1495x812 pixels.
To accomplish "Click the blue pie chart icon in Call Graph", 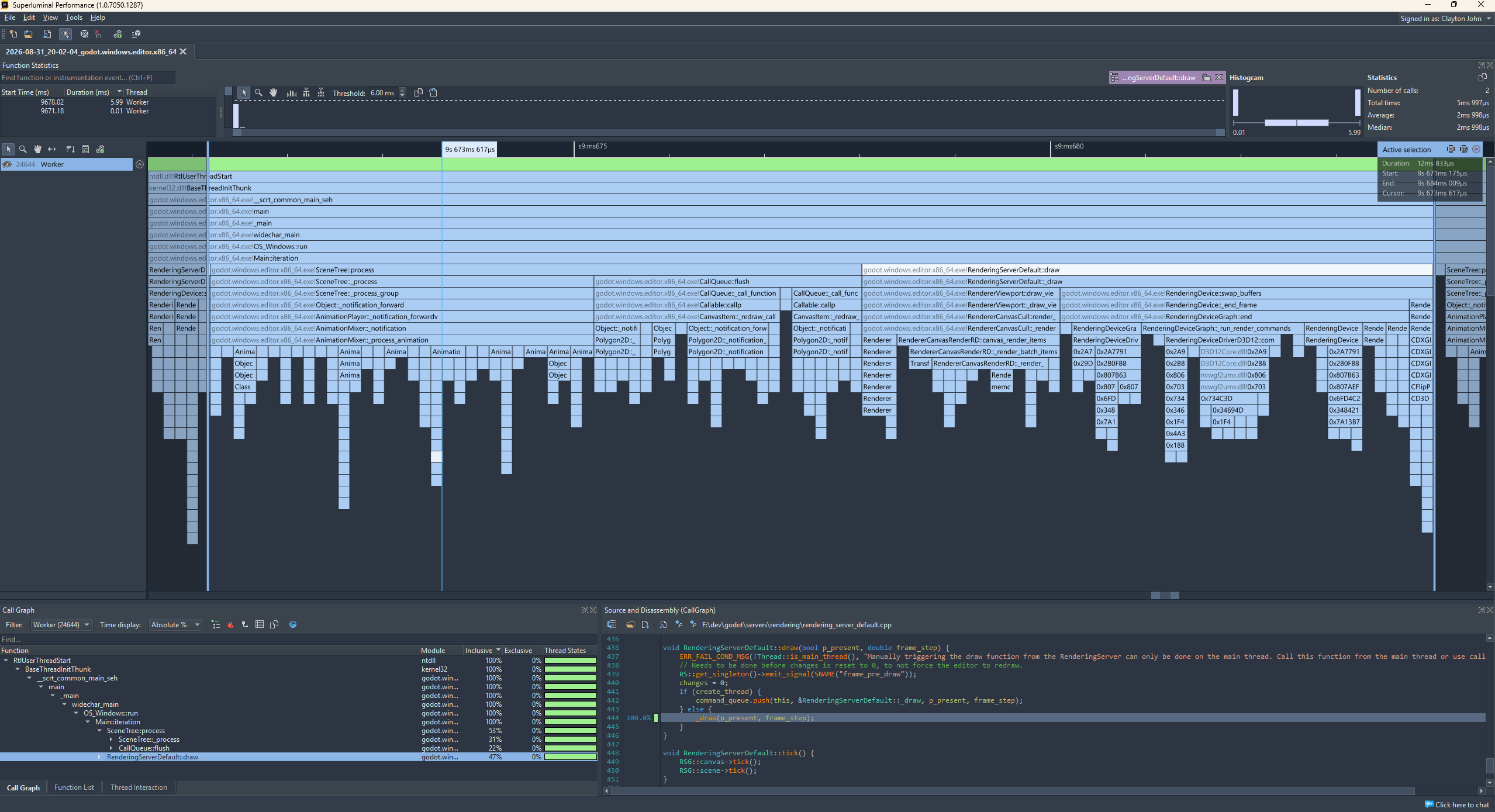I will click(x=293, y=624).
